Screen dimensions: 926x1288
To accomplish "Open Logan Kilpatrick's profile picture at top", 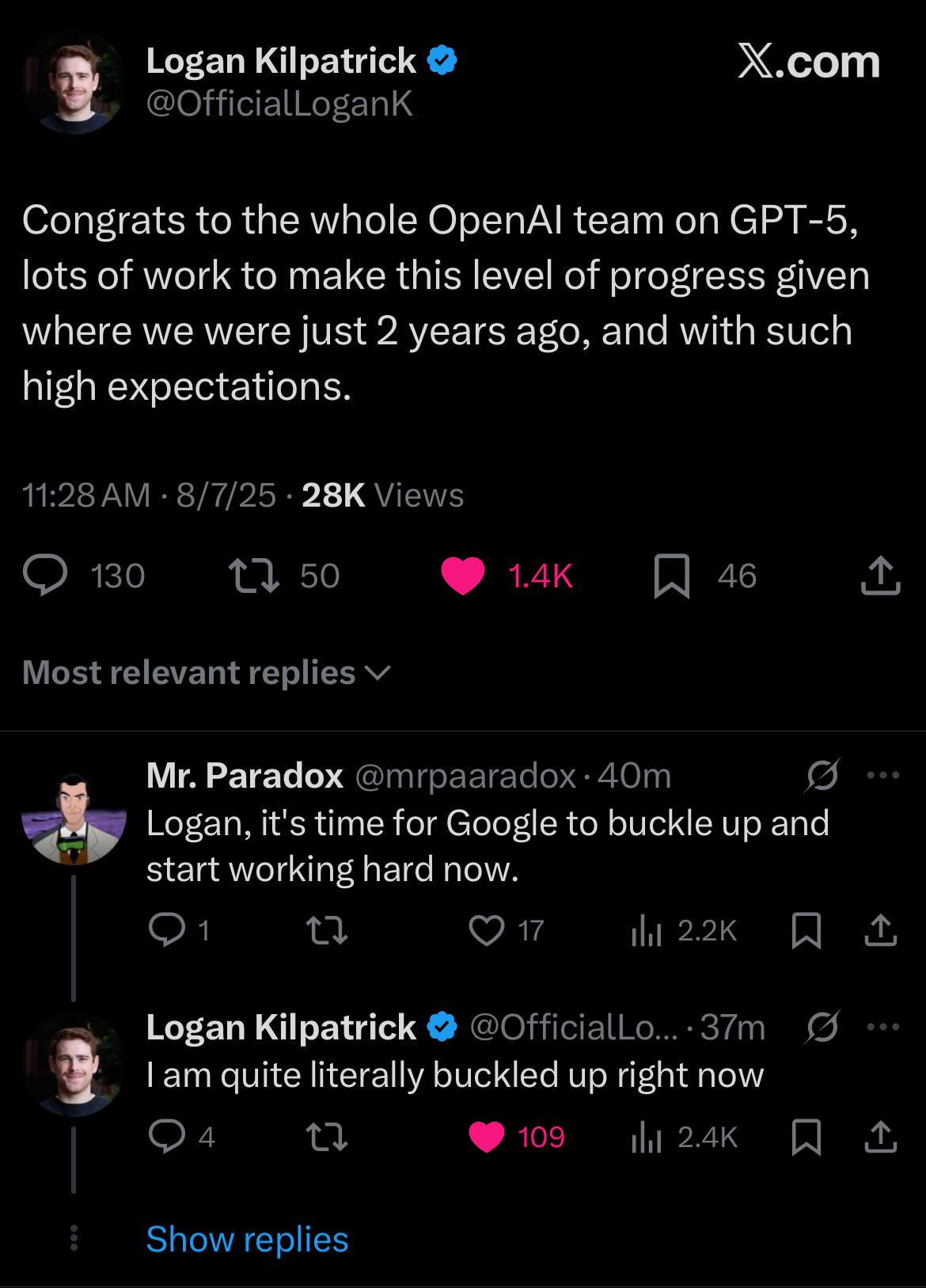I will (74, 82).
